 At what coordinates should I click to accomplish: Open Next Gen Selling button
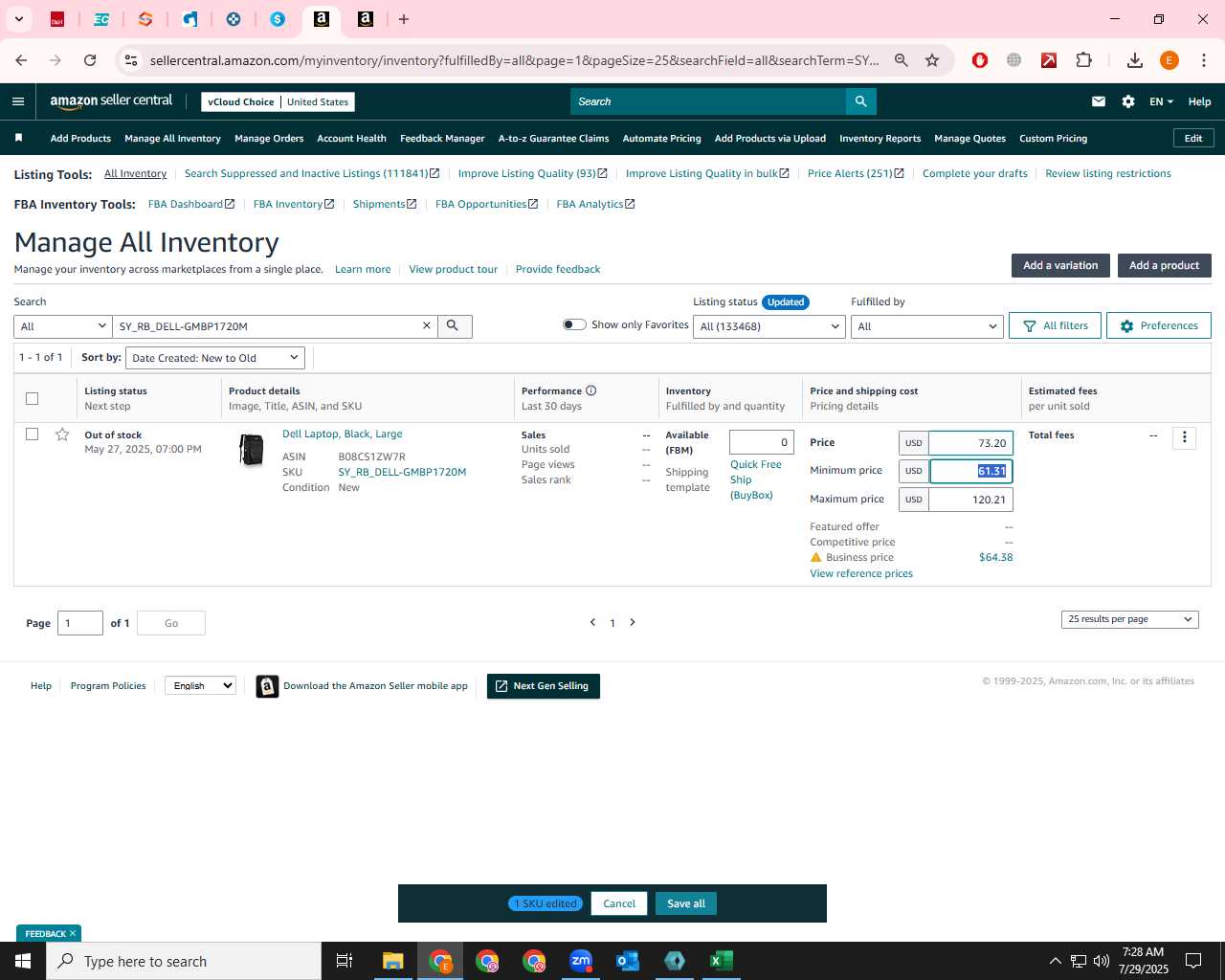(544, 686)
